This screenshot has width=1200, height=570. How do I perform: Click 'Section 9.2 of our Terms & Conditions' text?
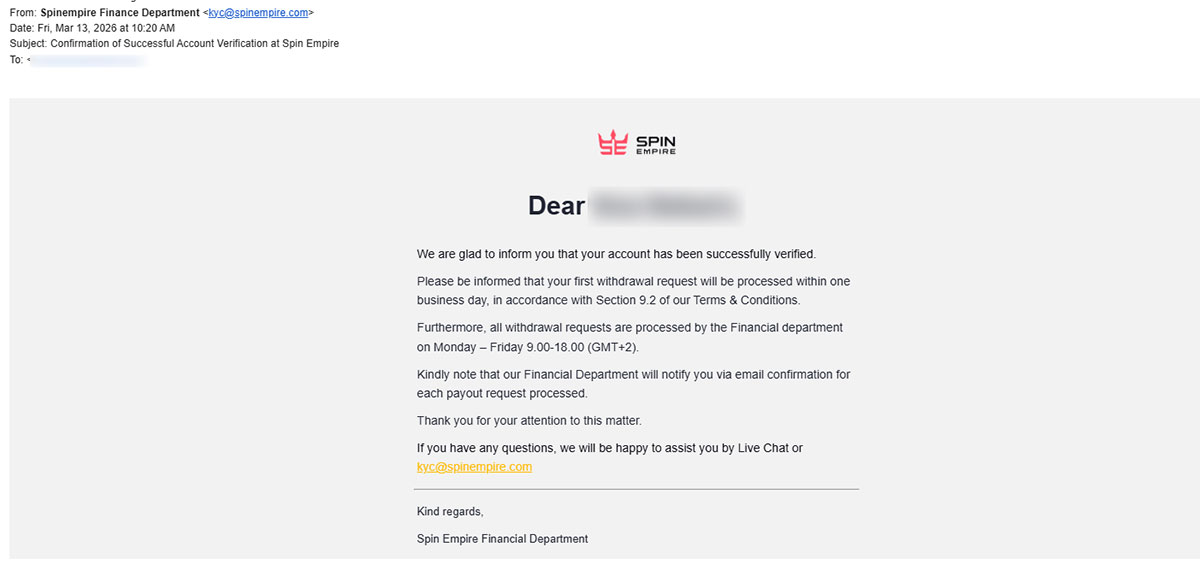[698, 300]
